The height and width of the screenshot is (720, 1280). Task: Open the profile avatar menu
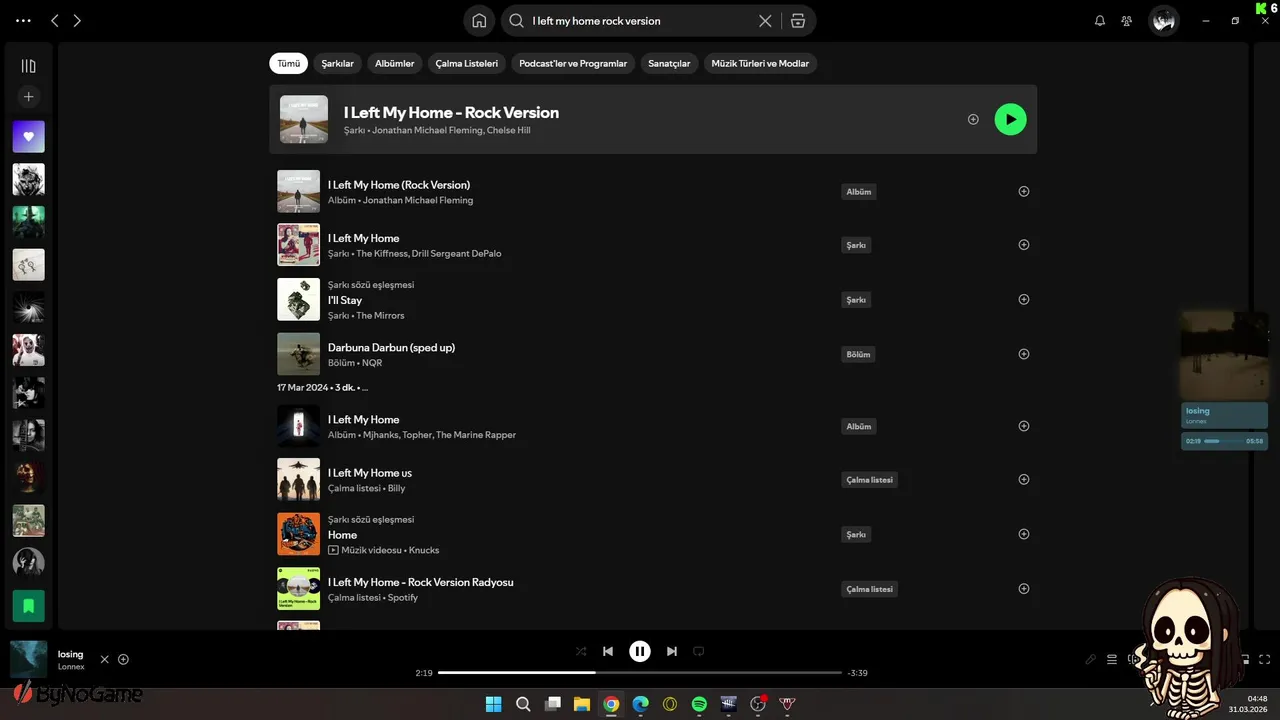click(x=1163, y=20)
